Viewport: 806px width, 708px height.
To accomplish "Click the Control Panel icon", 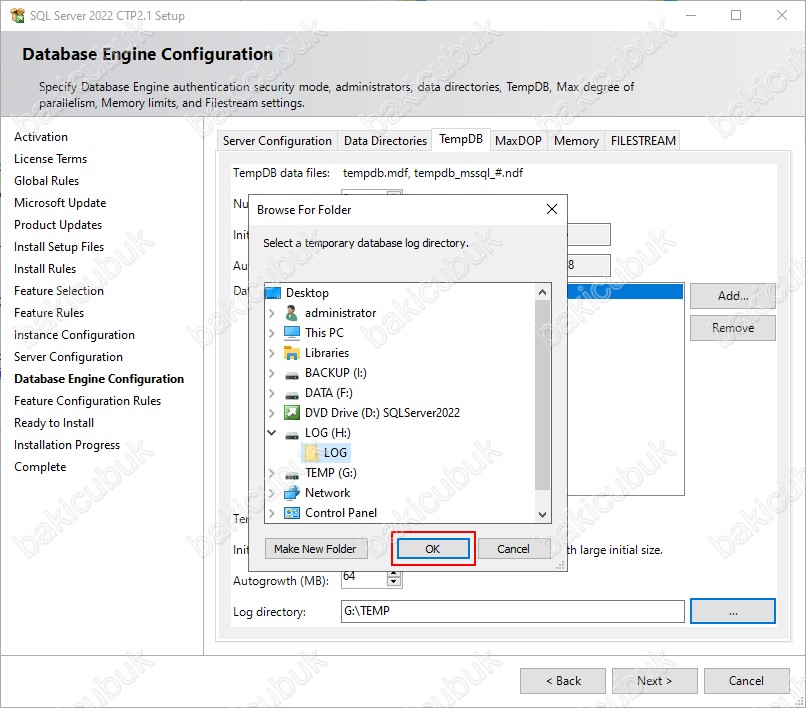I will point(292,513).
